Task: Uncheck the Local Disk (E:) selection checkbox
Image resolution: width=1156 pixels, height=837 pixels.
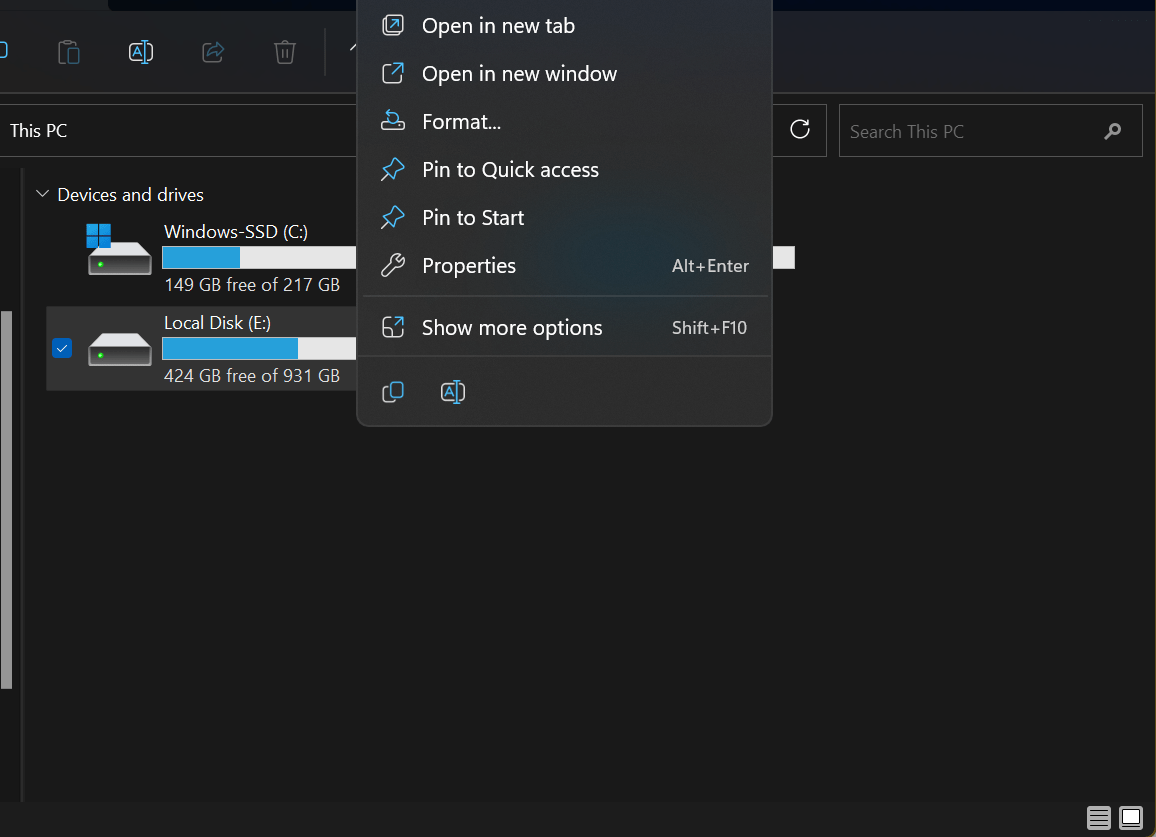Action: [x=62, y=348]
